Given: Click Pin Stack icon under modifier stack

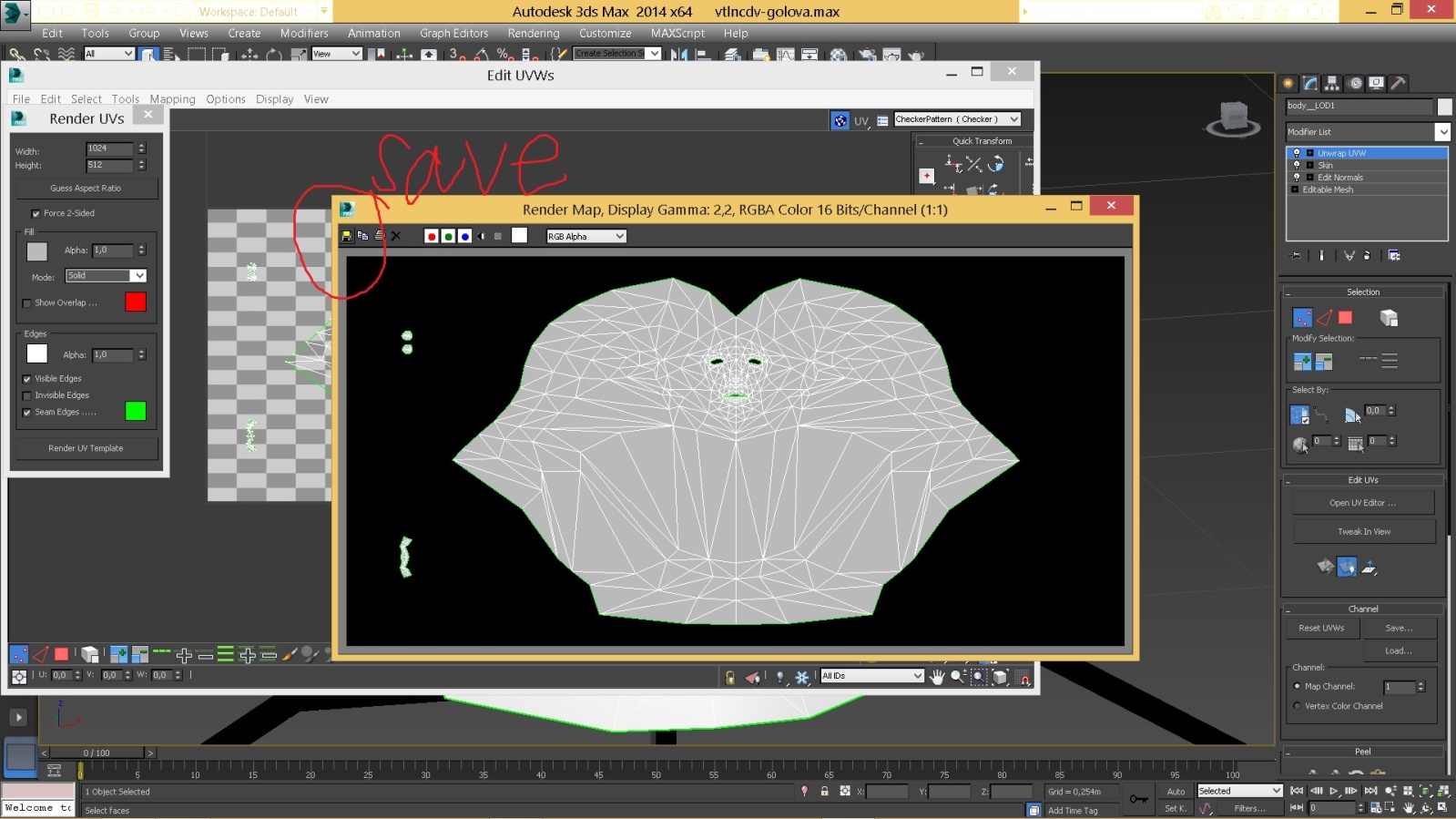Looking at the screenshot, I should 1297,256.
